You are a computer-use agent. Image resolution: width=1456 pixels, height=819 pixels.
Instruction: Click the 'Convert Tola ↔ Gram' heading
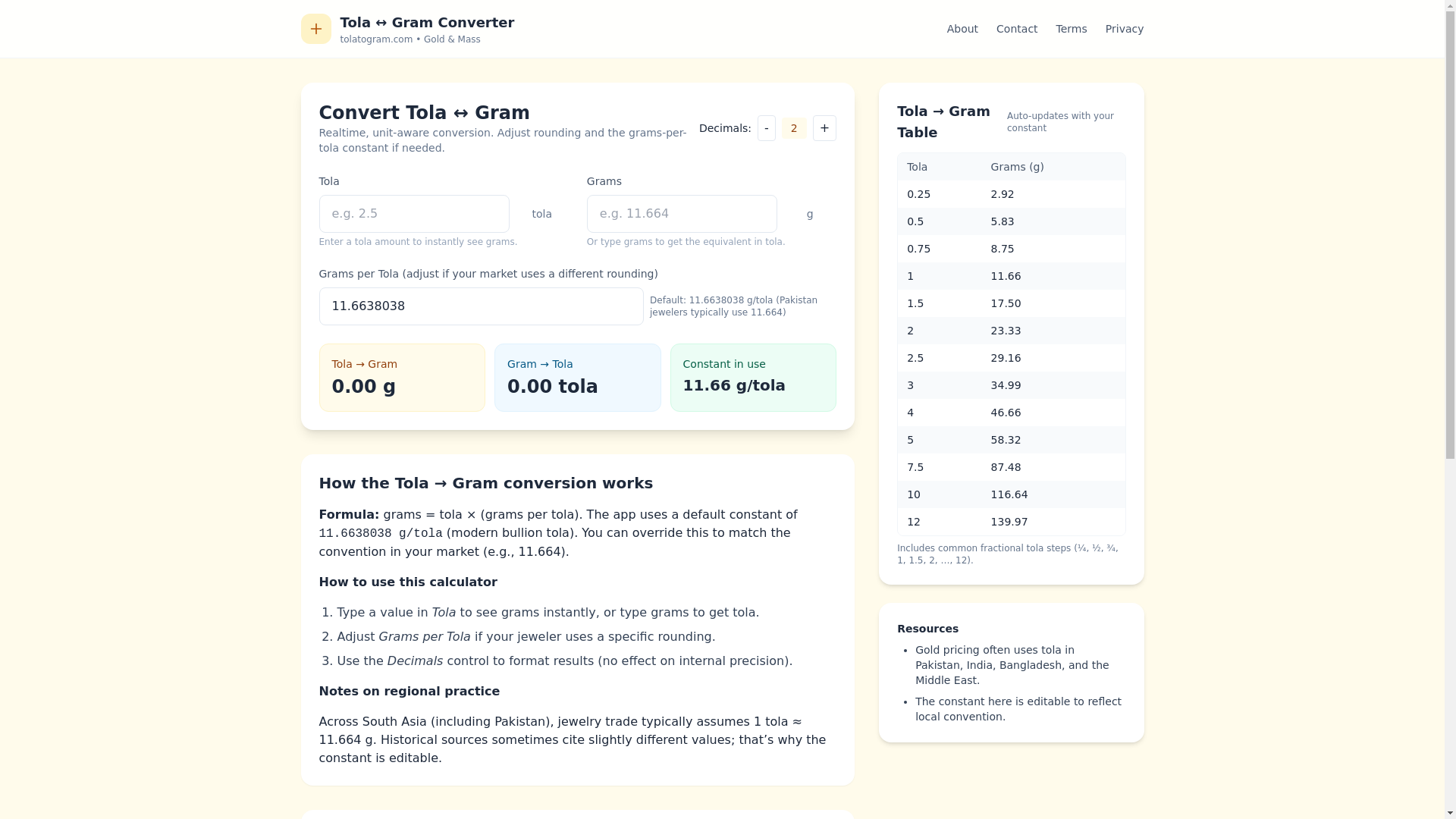click(x=424, y=113)
